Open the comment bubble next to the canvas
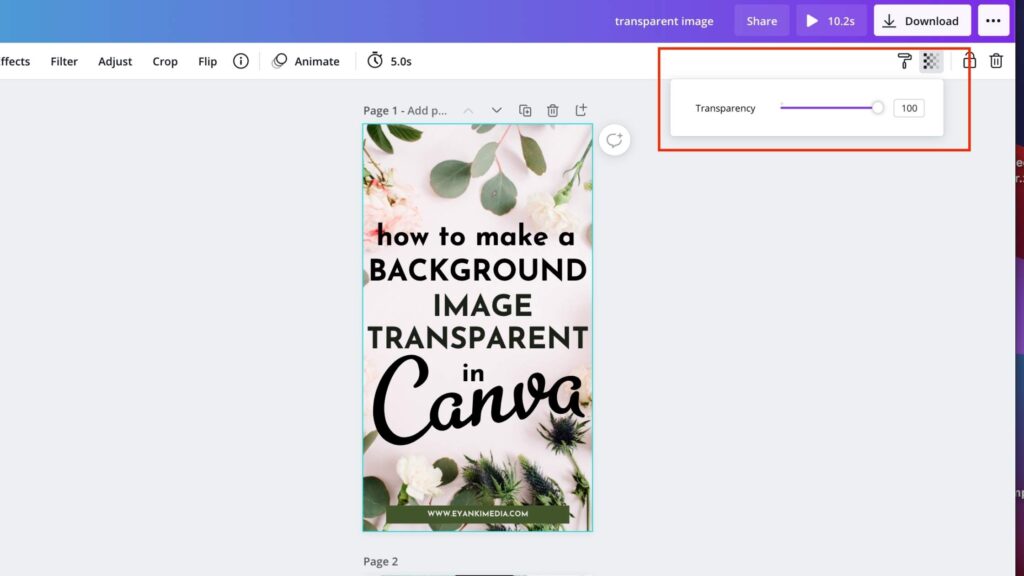1024x576 pixels. [x=614, y=140]
